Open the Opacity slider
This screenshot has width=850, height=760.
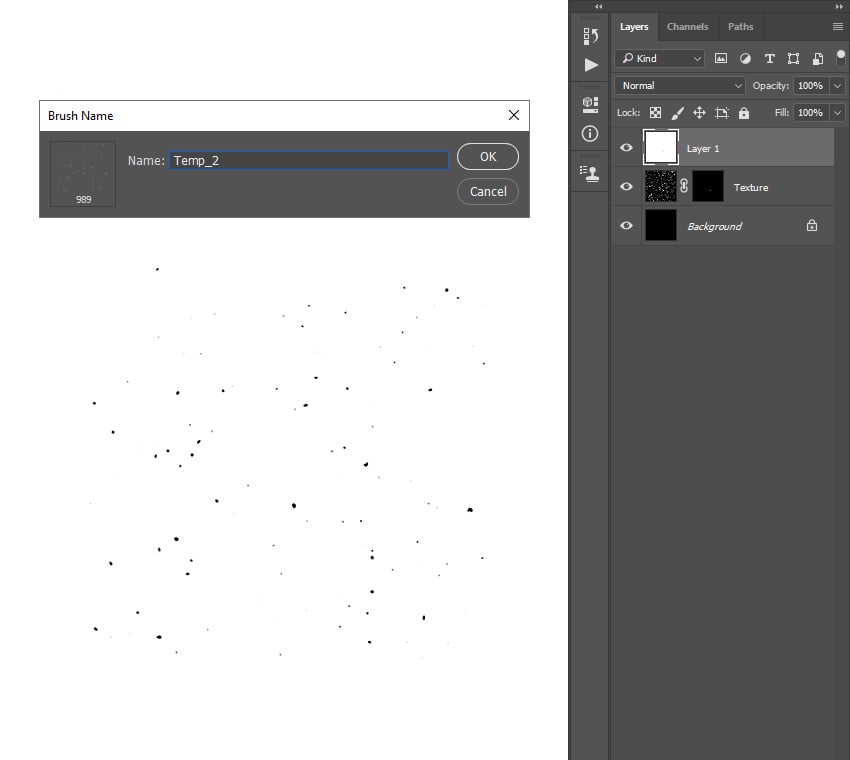pos(836,85)
